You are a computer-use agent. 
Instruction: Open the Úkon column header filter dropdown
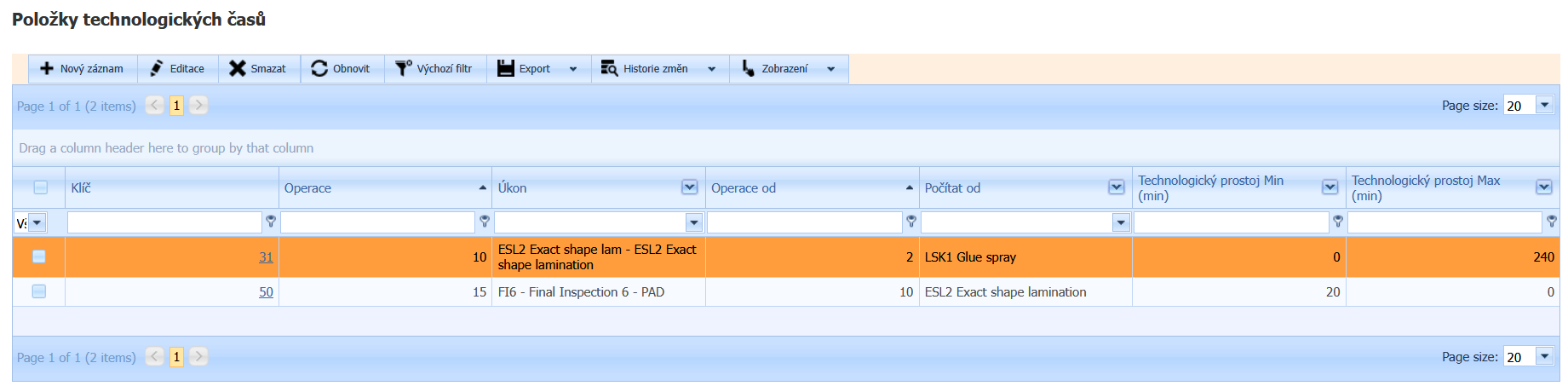click(690, 187)
